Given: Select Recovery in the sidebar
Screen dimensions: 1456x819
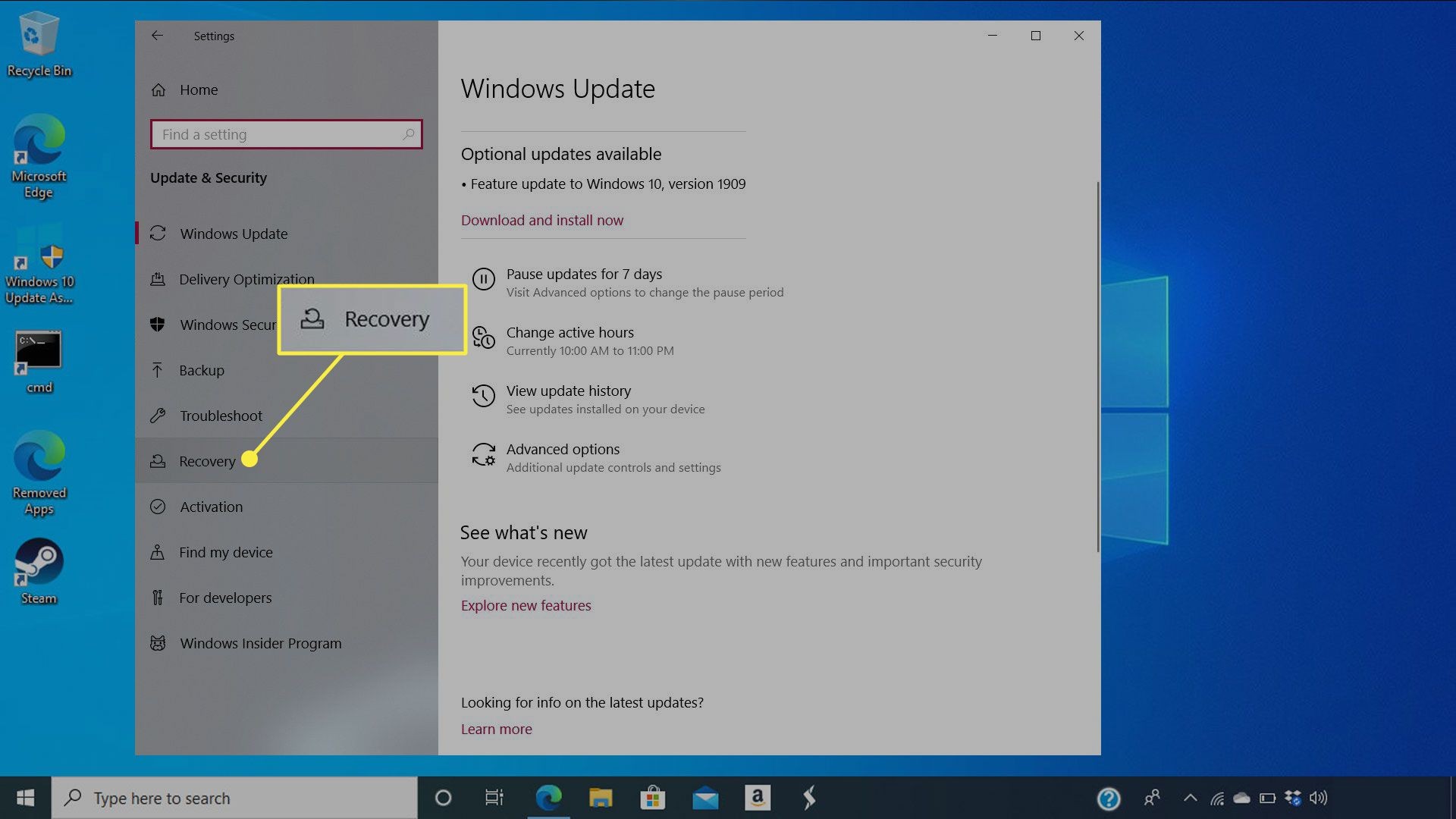Looking at the screenshot, I should [x=207, y=461].
